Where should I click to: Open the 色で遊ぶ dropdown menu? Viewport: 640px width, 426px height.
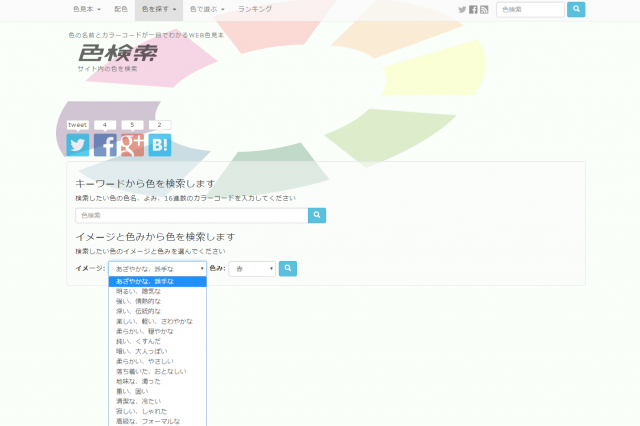207,9
